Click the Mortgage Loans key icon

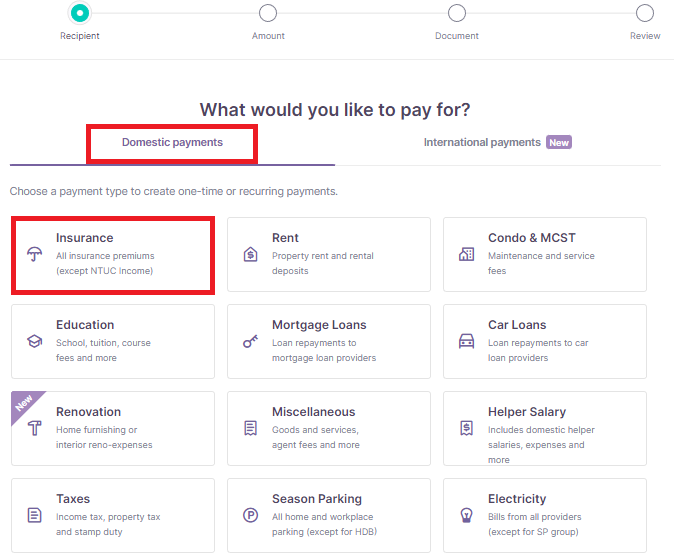251,341
